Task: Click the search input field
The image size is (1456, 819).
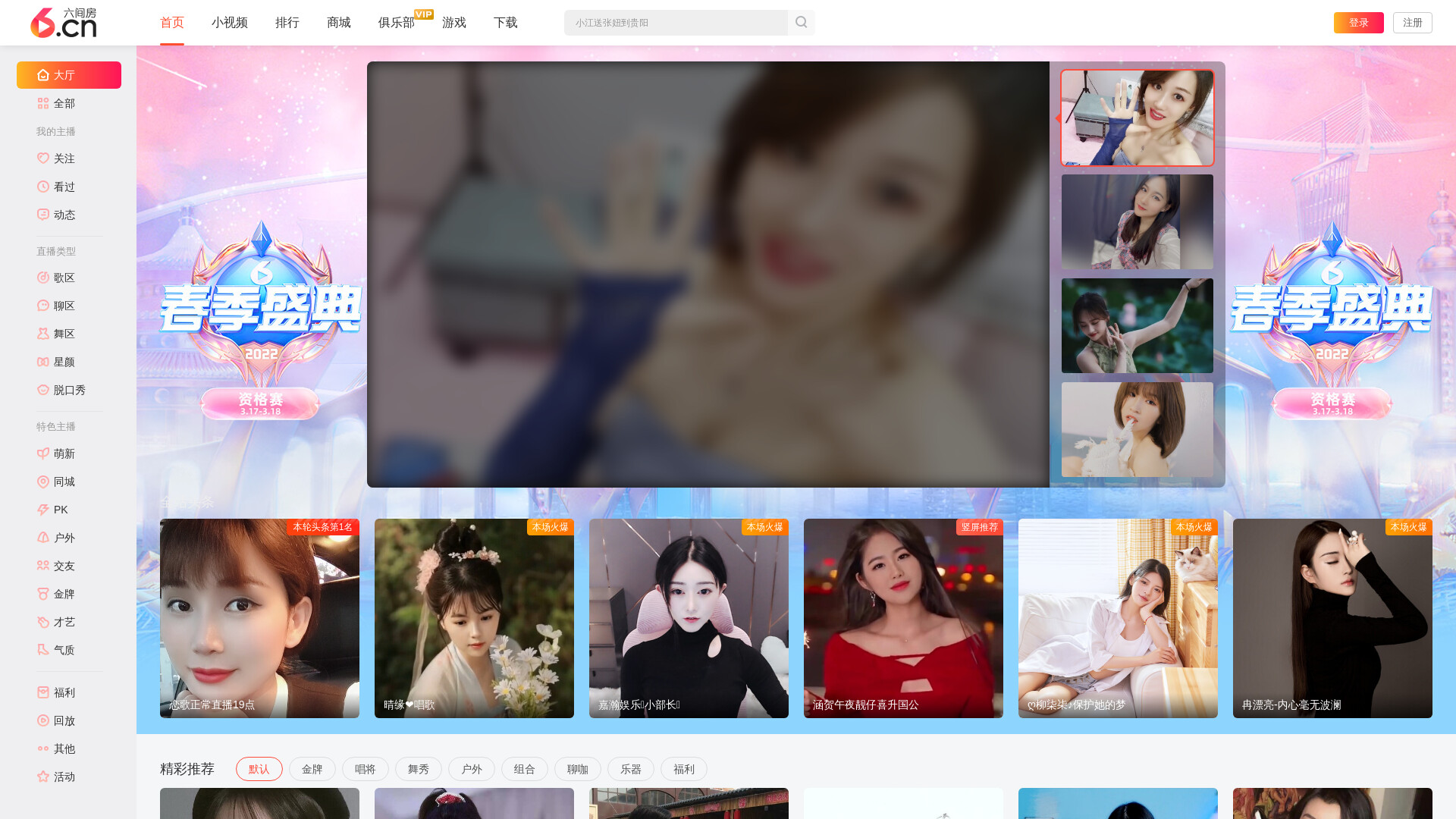Action: point(676,23)
